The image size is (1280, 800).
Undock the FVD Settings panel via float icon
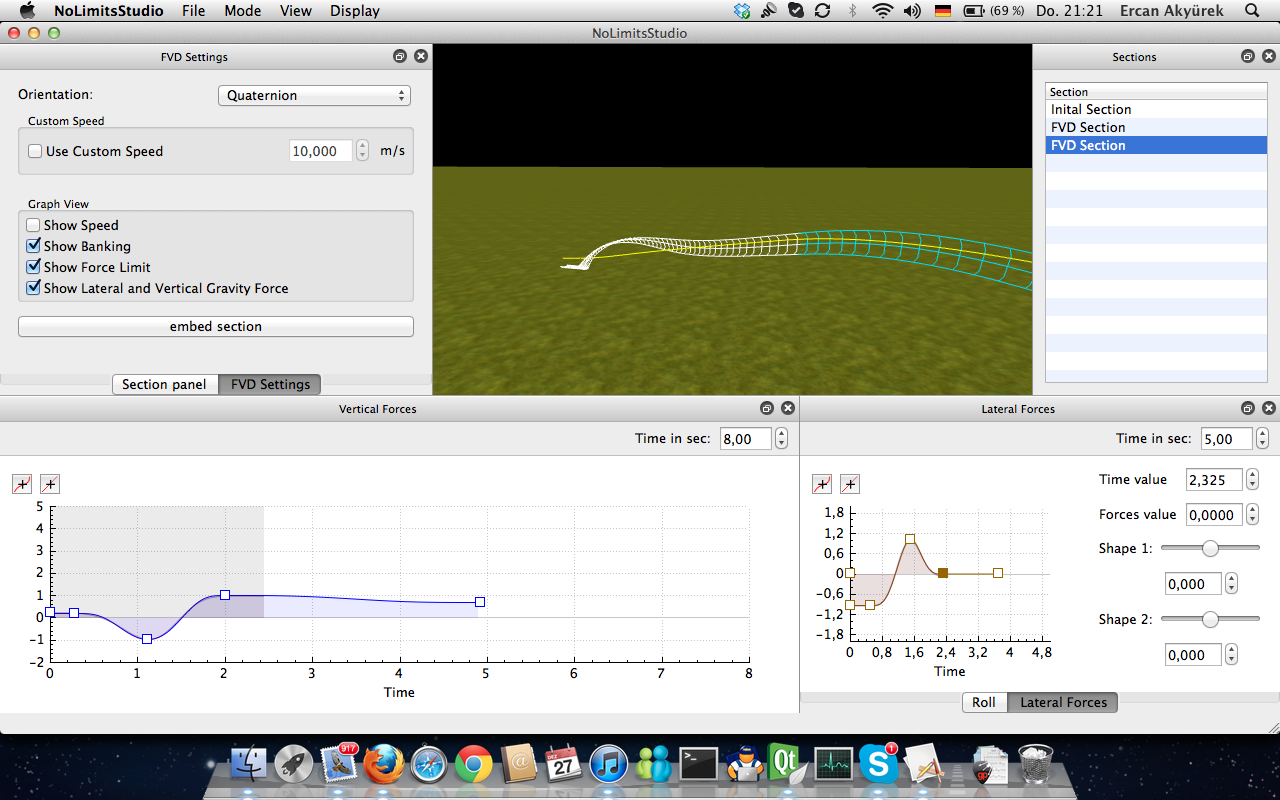click(x=400, y=57)
